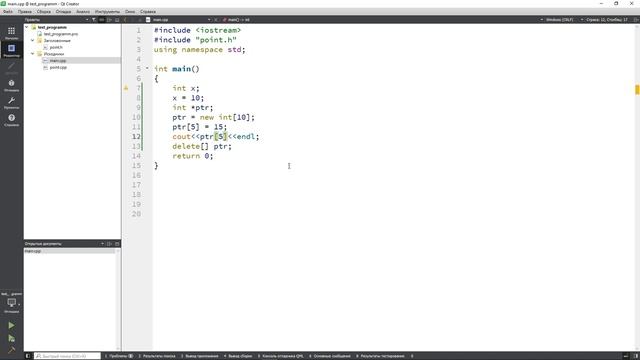Screen dimensions: 640x360
Task: Click the line and column indicator
Action: [x=607, y=20]
